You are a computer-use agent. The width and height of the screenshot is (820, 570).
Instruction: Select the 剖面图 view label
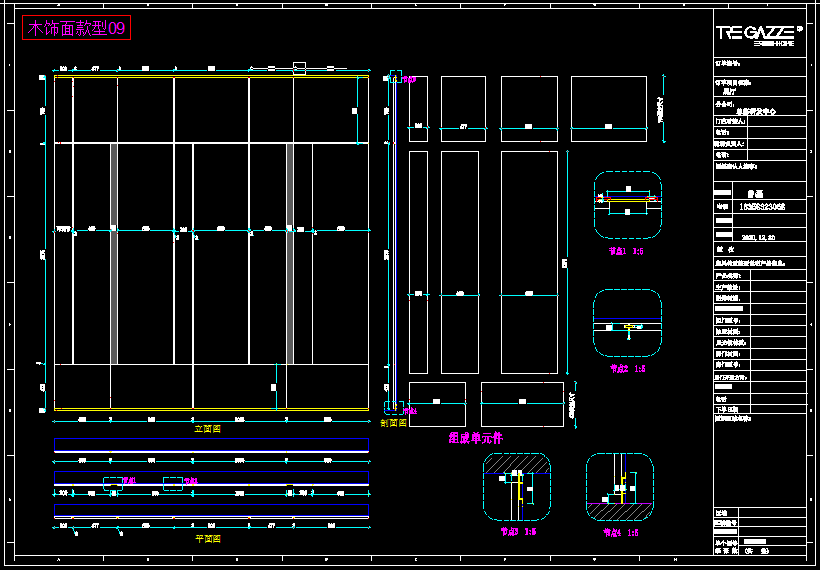(x=393, y=423)
